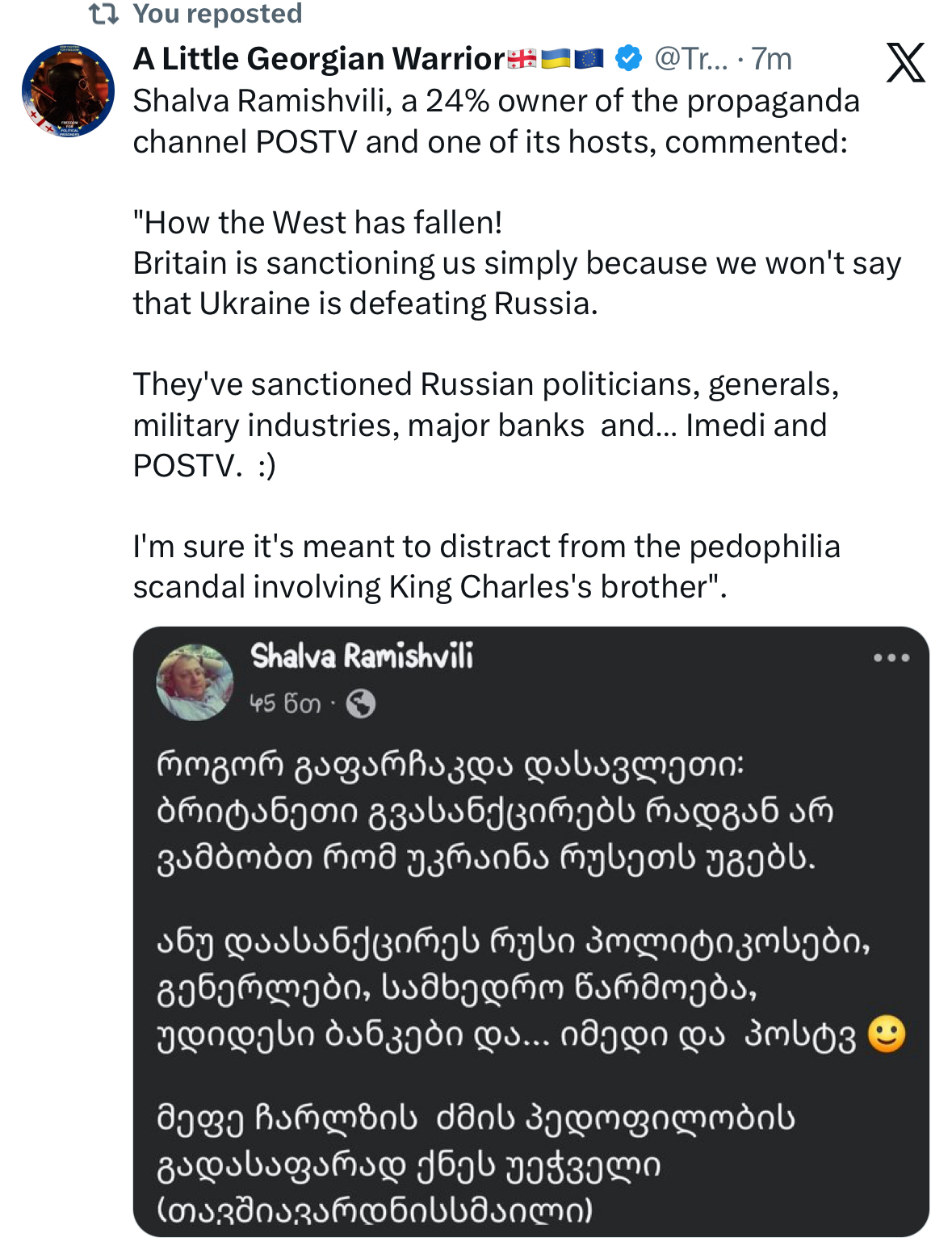Open the embedded Facebook post screenshot
952x1250 pixels.
(531, 929)
